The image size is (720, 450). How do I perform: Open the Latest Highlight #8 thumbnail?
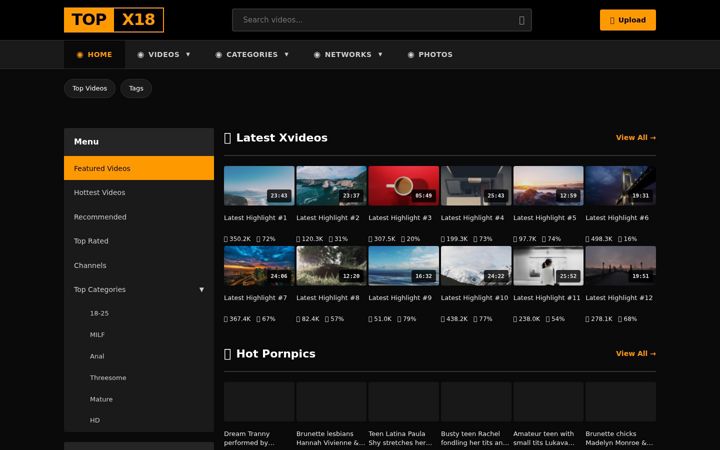(331, 265)
